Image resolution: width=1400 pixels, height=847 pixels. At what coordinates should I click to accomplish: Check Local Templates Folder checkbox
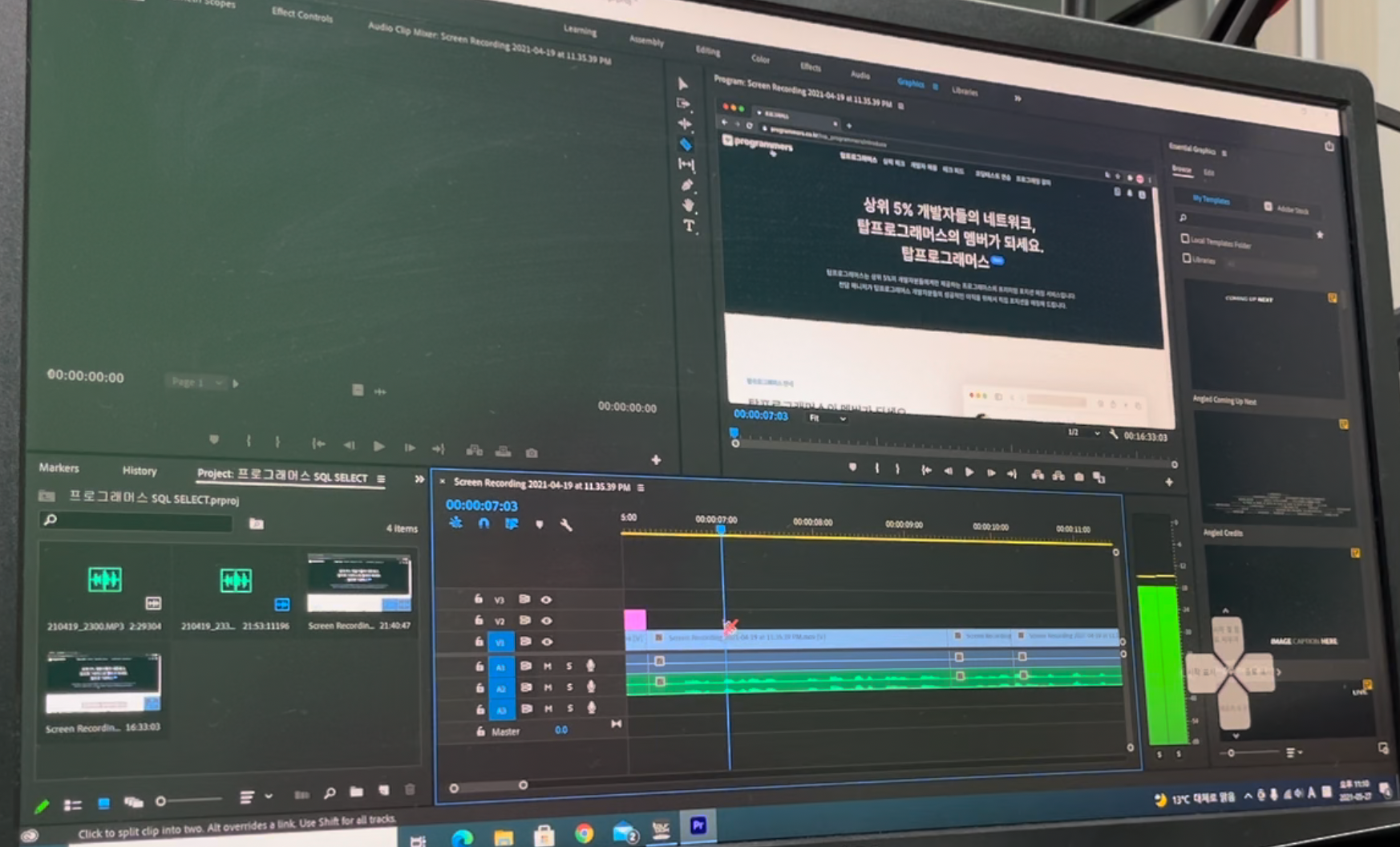[1185, 238]
